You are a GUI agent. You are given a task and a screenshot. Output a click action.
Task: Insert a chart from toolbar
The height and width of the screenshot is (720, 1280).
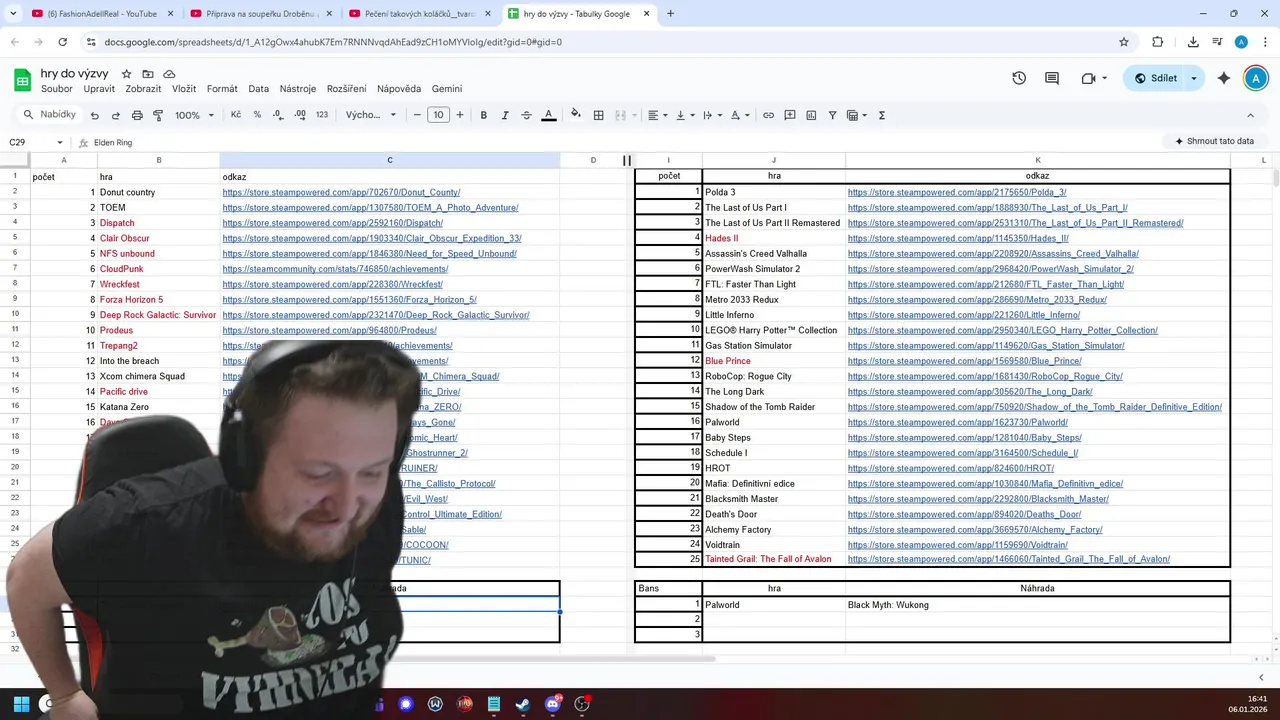click(811, 115)
